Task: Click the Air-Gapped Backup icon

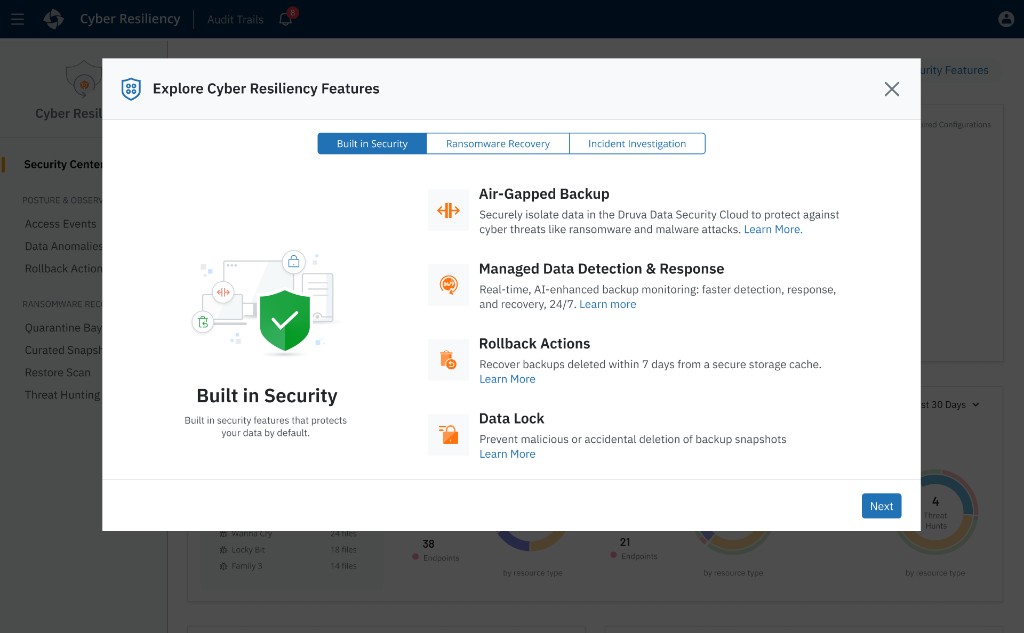Action: pos(449,210)
